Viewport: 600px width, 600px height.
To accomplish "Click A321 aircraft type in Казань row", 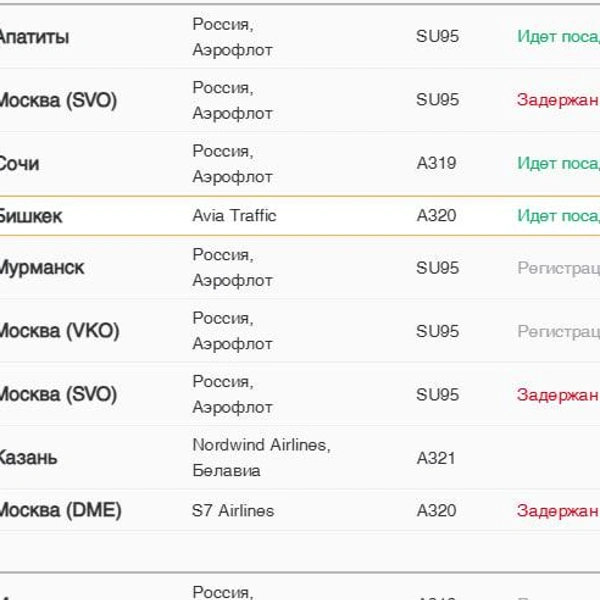I will pos(436,458).
